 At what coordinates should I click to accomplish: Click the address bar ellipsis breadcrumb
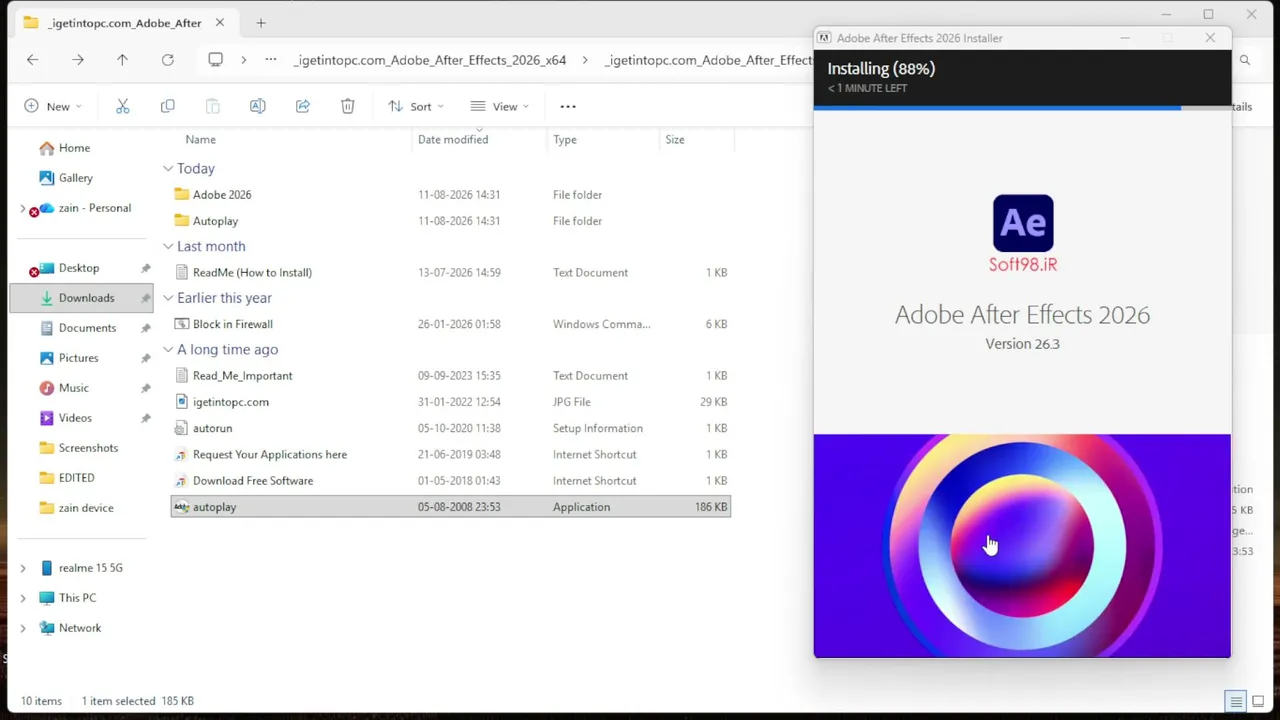click(x=271, y=60)
